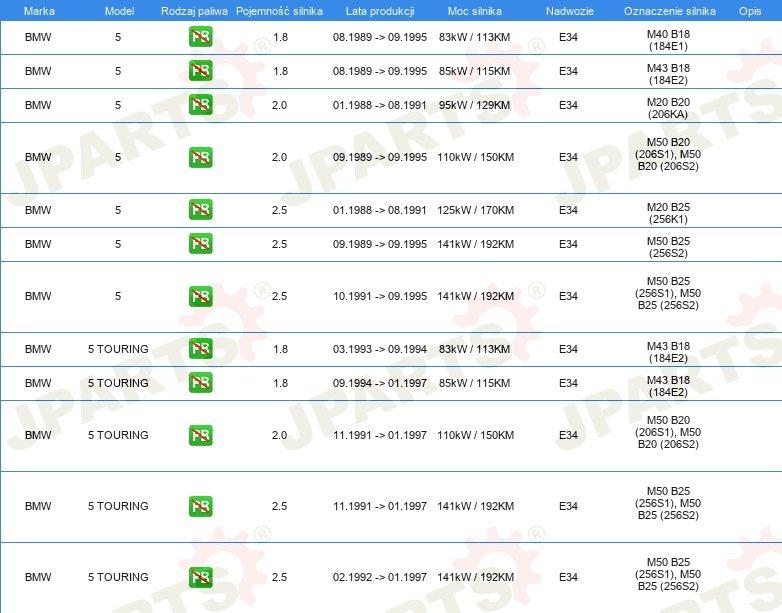Click BMW brand in the 125kW / 170KM row
This screenshot has height=613, width=782.
pos(38,210)
